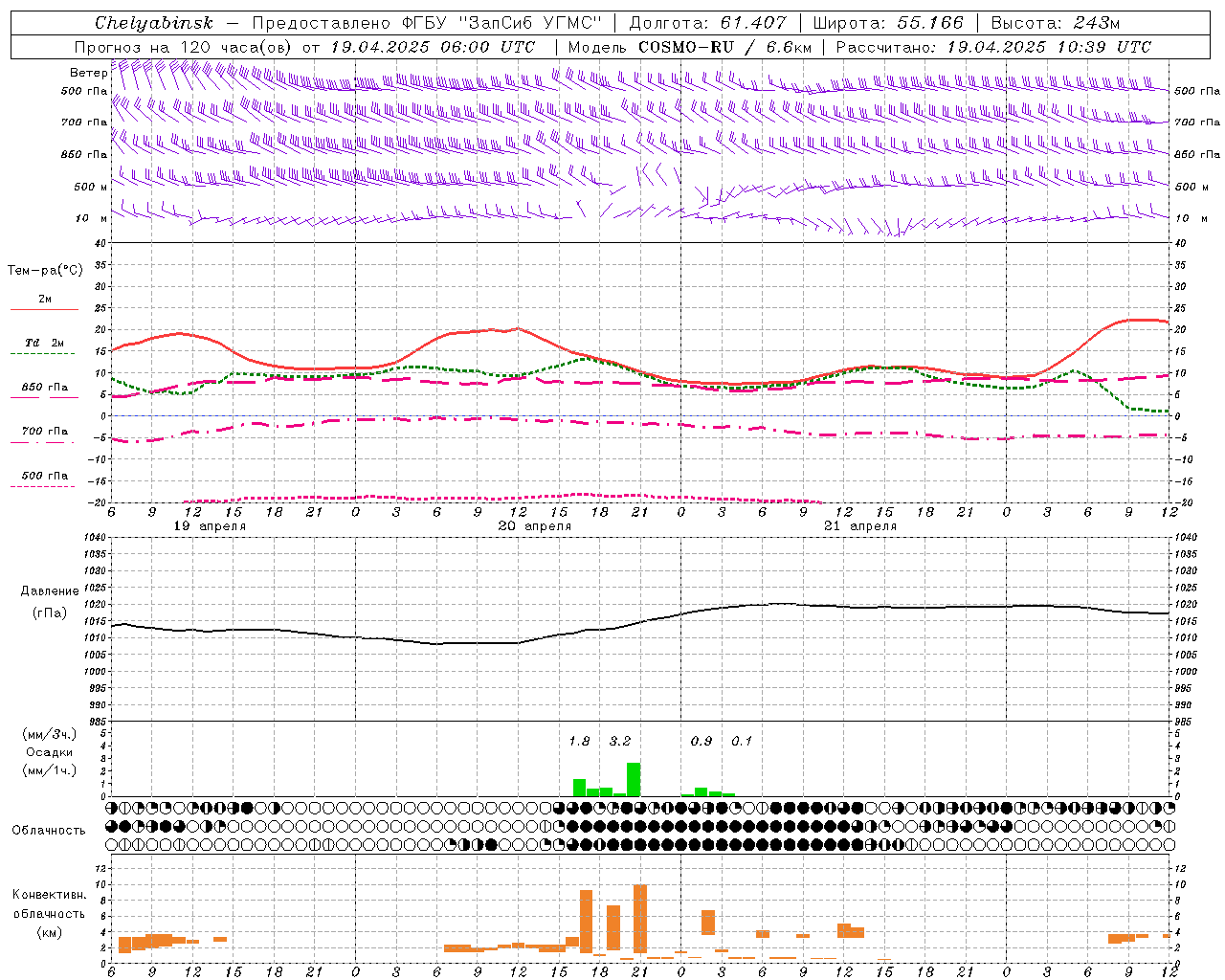The image size is (1225, 980).
Task: Click the right-side 700 гПа wind label
Action: 1197,122
